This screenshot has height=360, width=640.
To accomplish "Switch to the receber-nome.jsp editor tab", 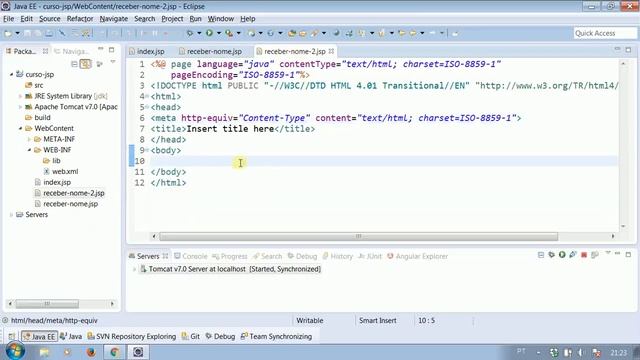I will [x=211, y=51].
